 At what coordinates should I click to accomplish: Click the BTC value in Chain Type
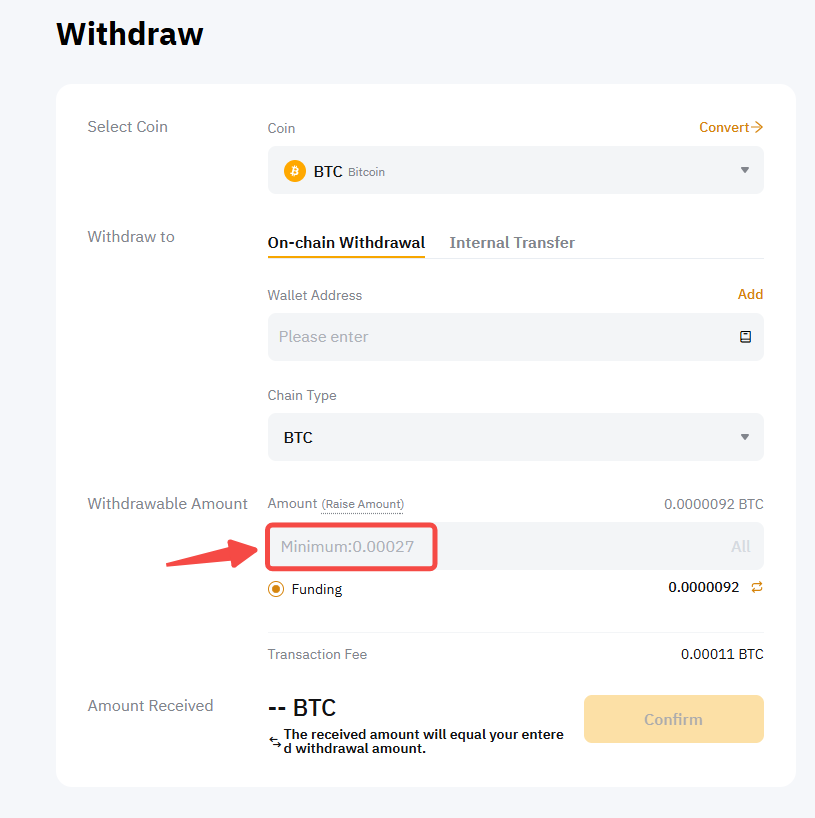tap(298, 438)
